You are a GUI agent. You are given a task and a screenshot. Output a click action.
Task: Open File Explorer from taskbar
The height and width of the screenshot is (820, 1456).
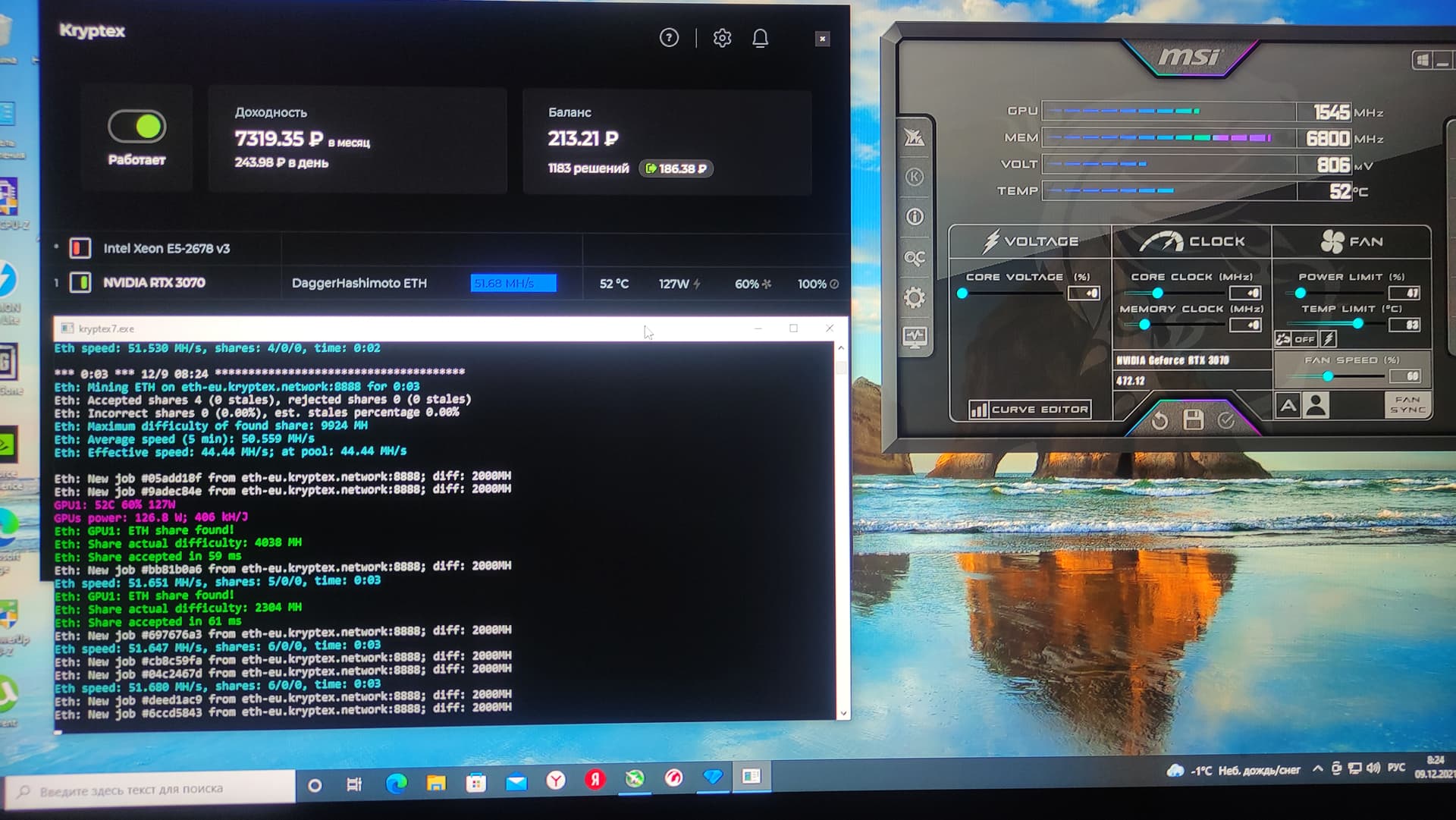[x=436, y=783]
